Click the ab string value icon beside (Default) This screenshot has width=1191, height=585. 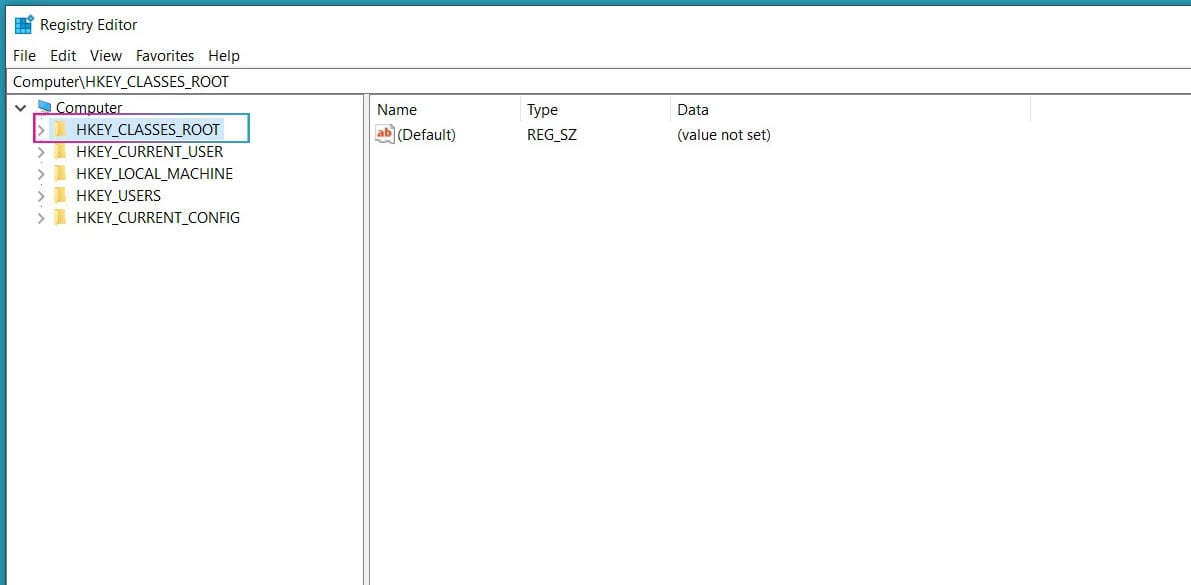tap(385, 134)
